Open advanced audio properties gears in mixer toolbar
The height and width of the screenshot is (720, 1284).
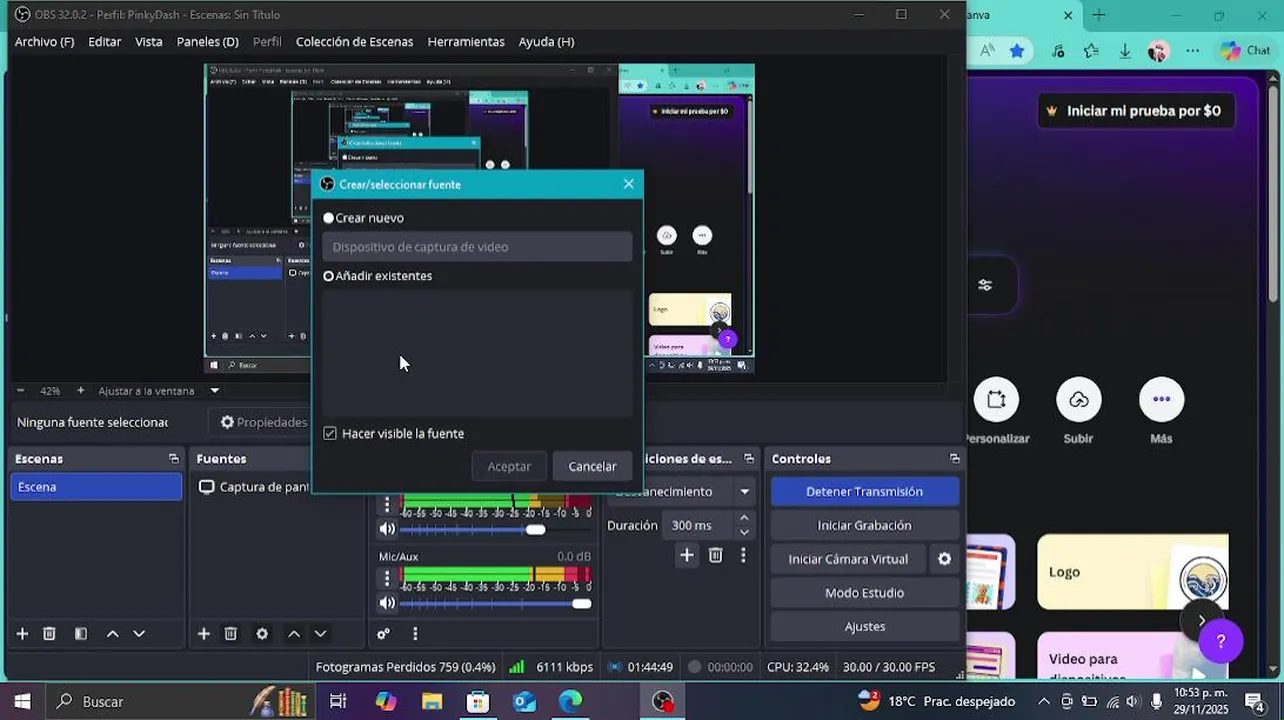383,633
